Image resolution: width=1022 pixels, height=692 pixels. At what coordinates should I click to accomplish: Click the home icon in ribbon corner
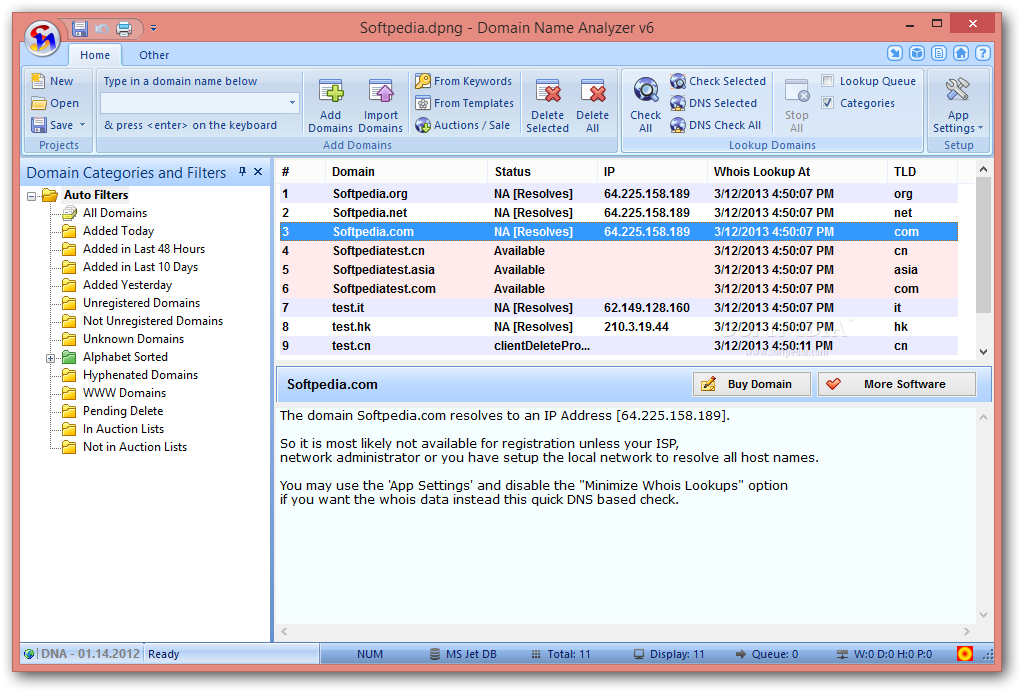point(961,53)
